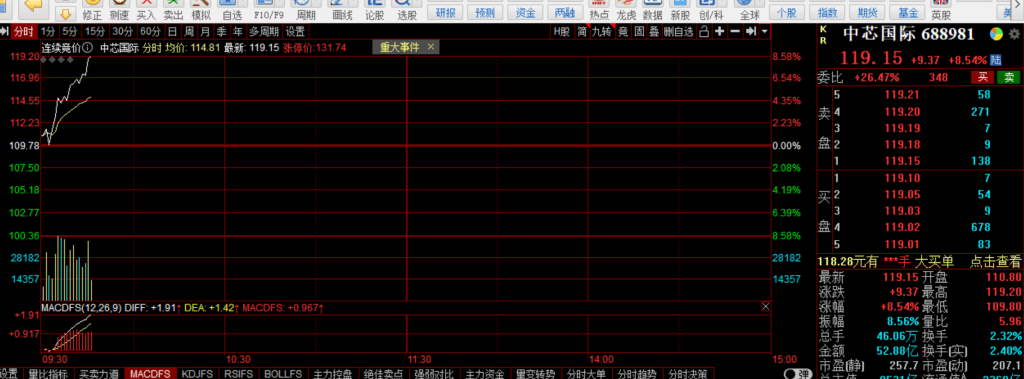Expand the dropdown arrow after chart toolbar
The width and height of the screenshot is (1024, 379).
[765, 31]
